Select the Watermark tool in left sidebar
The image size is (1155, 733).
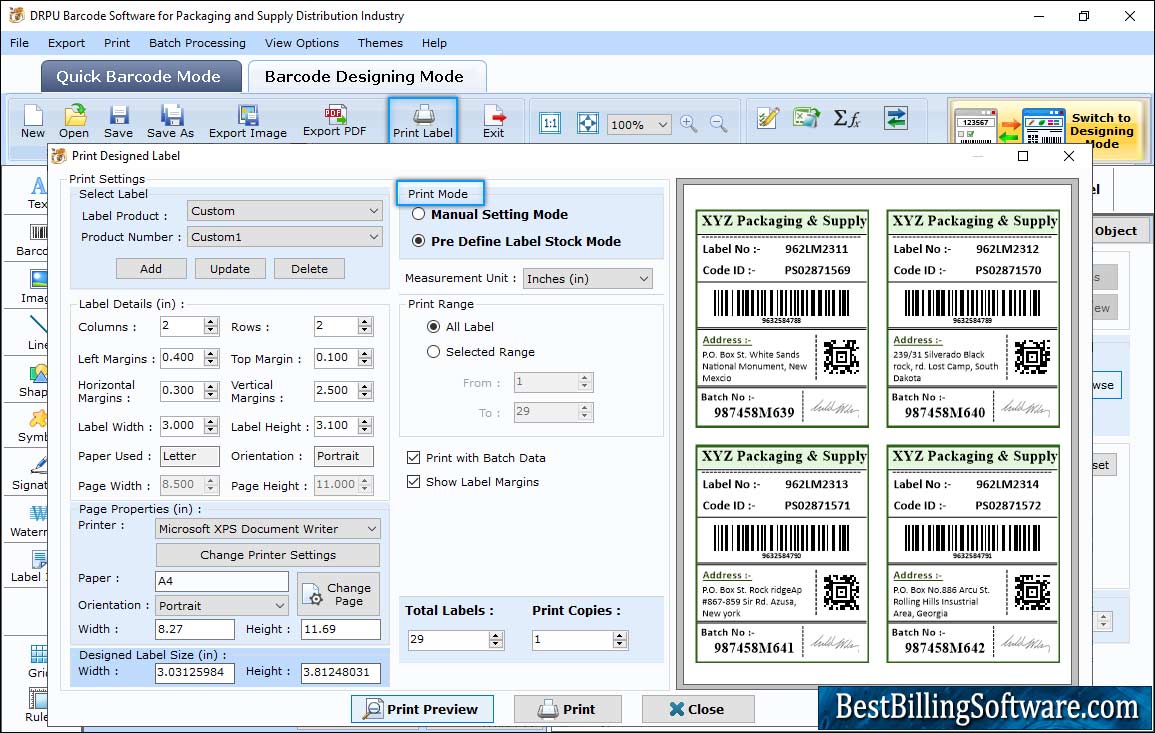pos(31,522)
